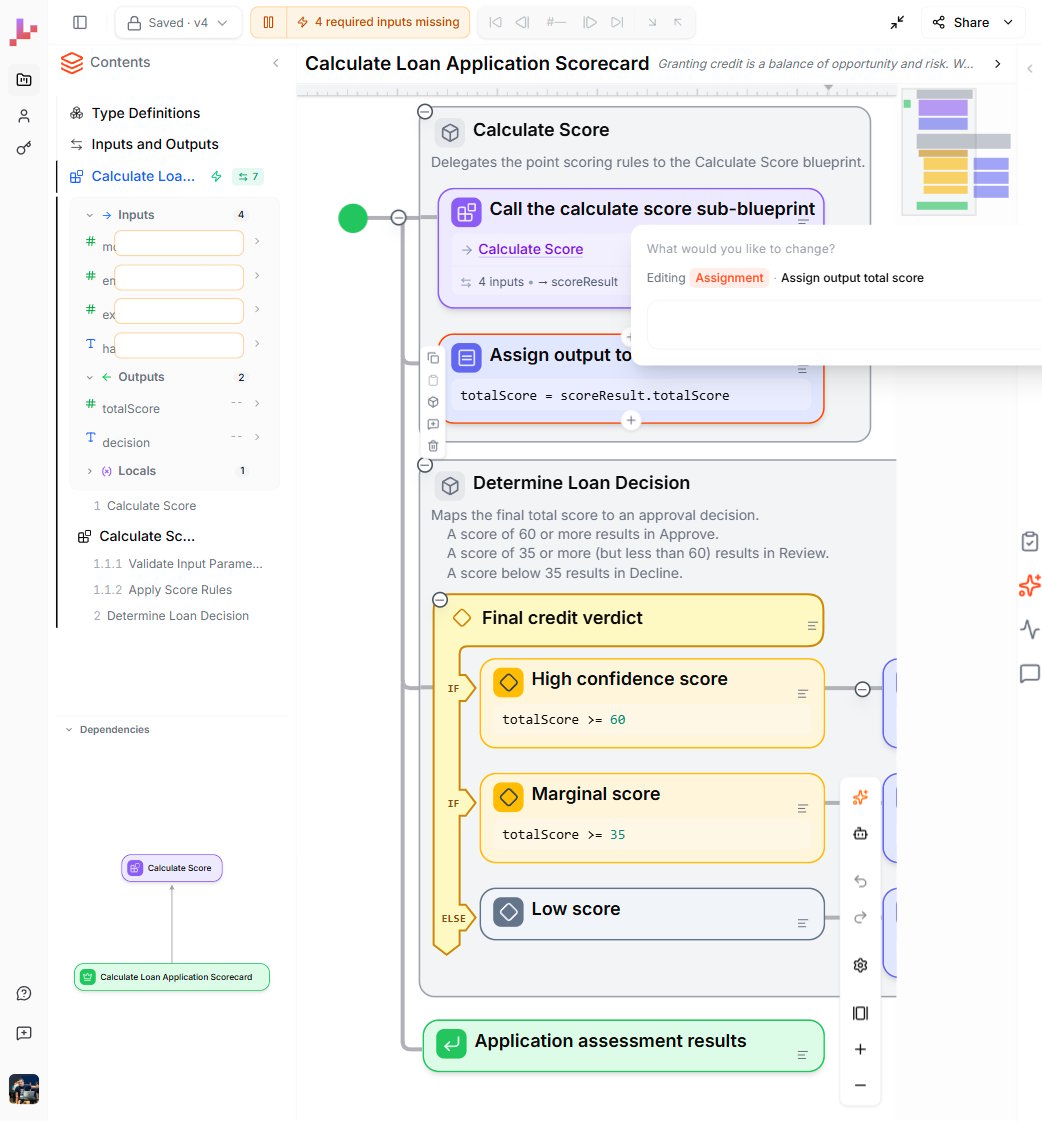Collapse view with minimize arrows icon
Viewport: 1042px width, 1122px height.
[x=897, y=22]
